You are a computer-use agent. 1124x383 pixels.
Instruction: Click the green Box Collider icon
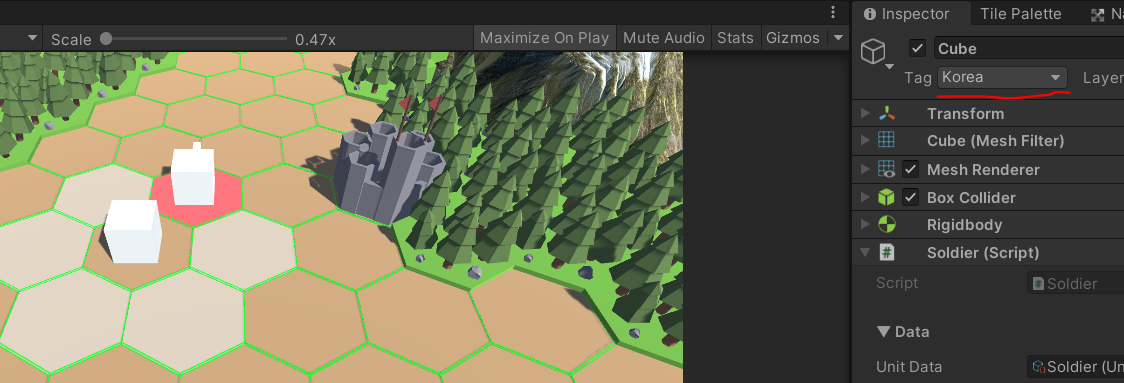tap(887, 197)
